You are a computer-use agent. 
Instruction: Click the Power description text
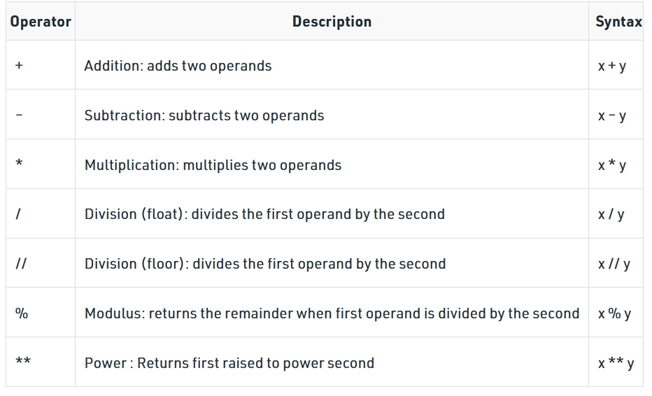click(x=229, y=363)
